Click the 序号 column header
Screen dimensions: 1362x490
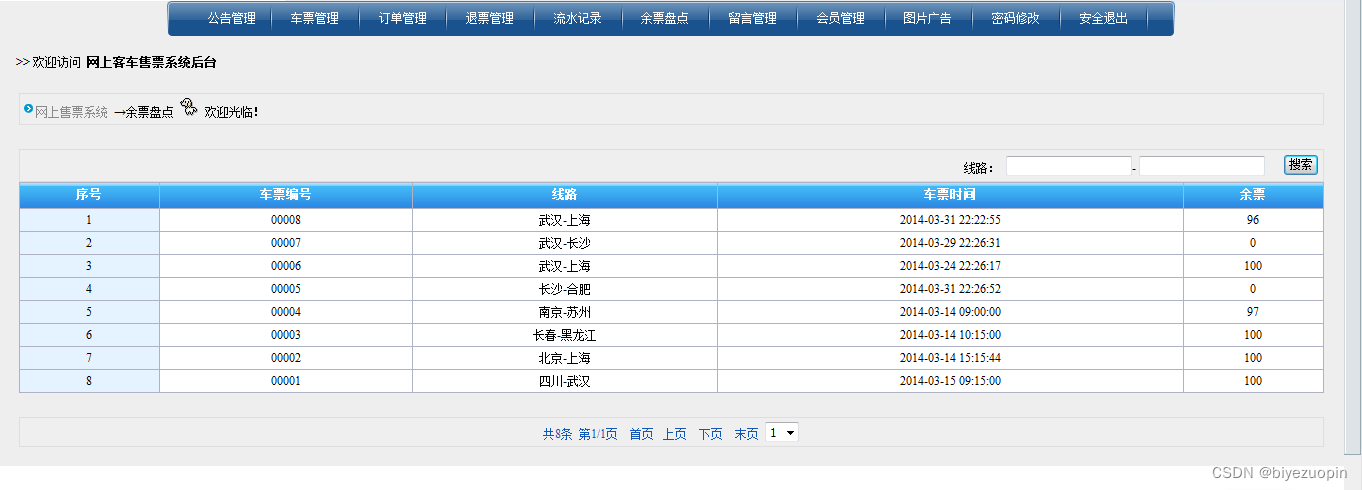(89, 195)
